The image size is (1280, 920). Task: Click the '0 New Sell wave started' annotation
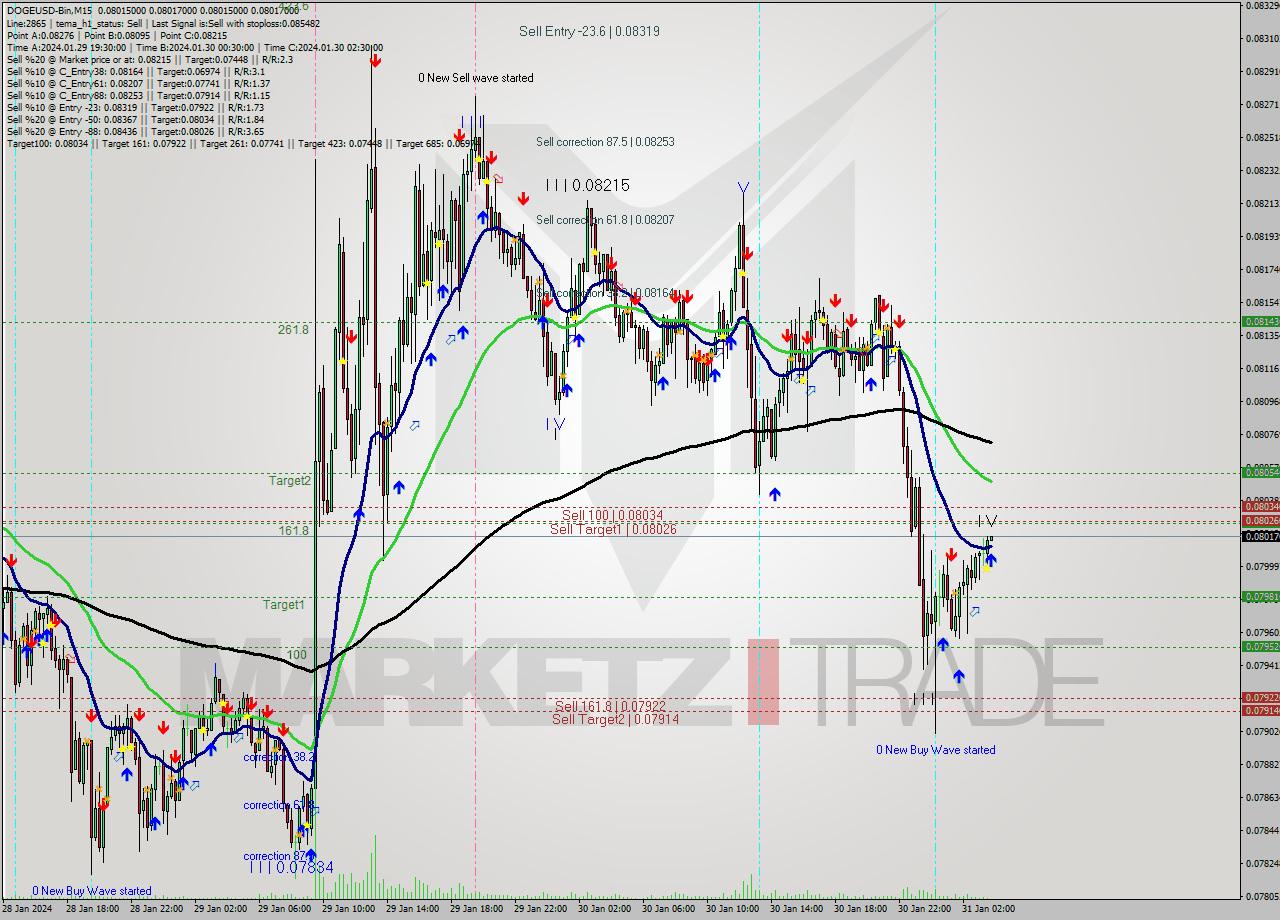click(x=476, y=78)
